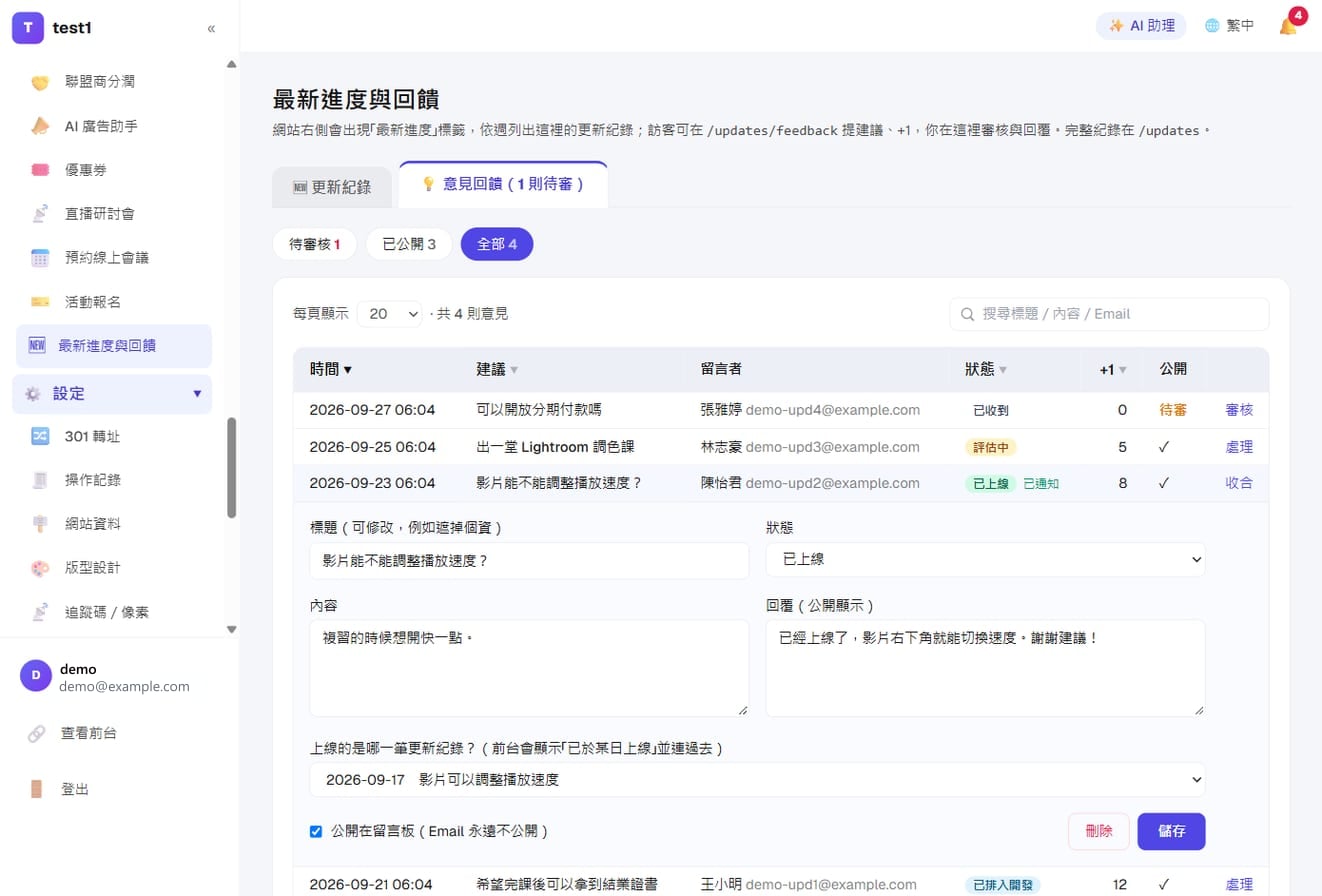This screenshot has height=896, width=1322.
Task: Click the 刪除 button
Action: pyautogui.click(x=1099, y=831)
